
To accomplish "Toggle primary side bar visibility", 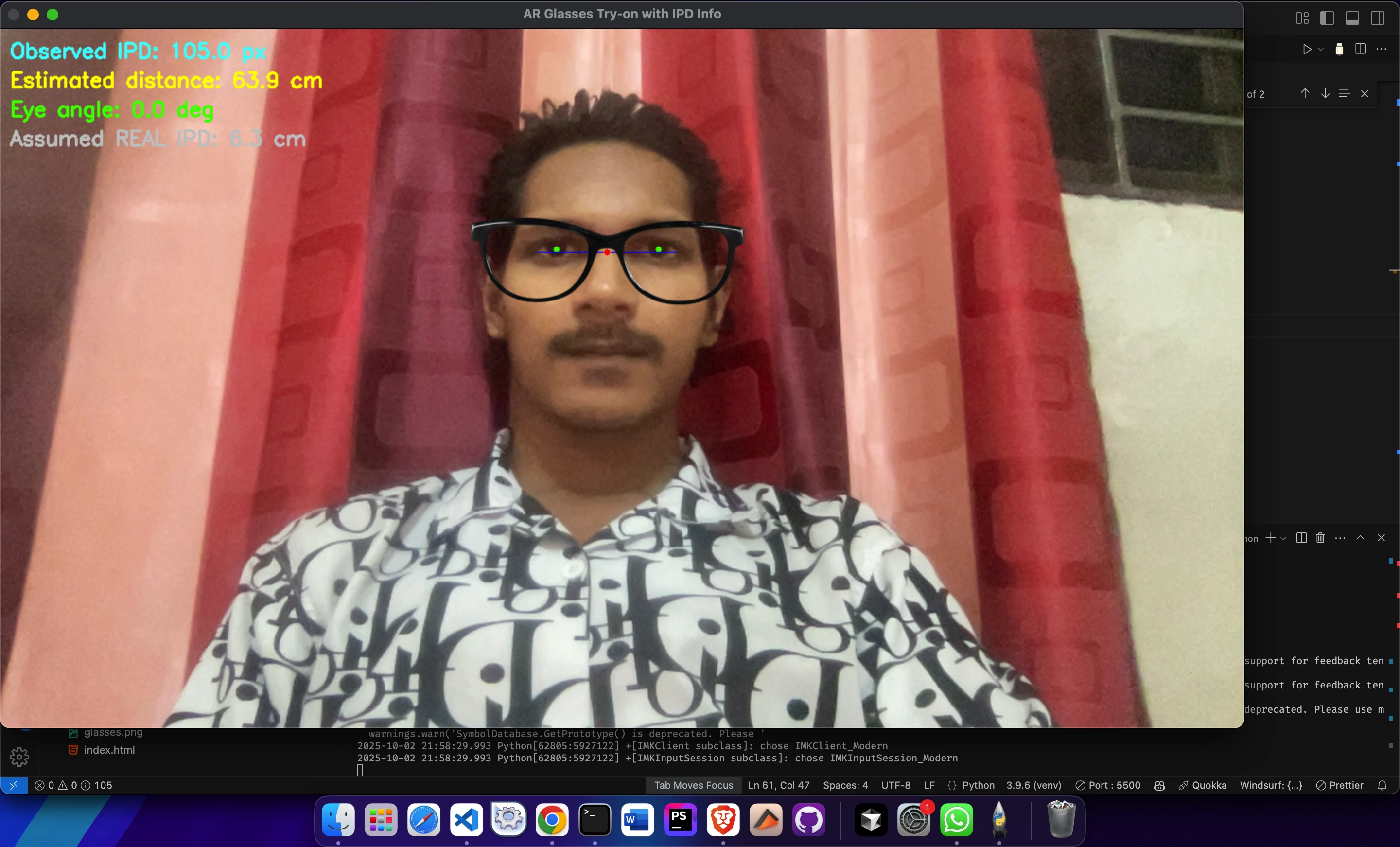I will [x=1327, y=18].
